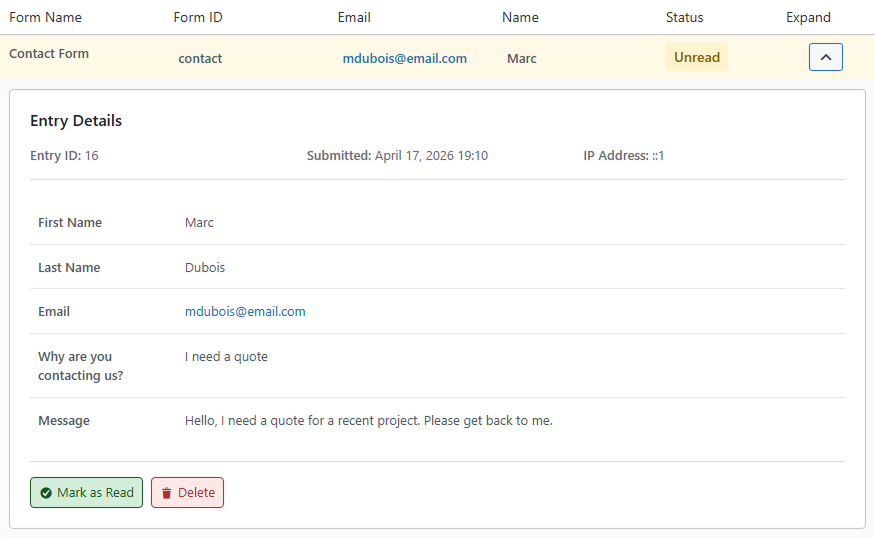Click the Marc value in First Name row
875x538 pixels.
tap(199, 223)
